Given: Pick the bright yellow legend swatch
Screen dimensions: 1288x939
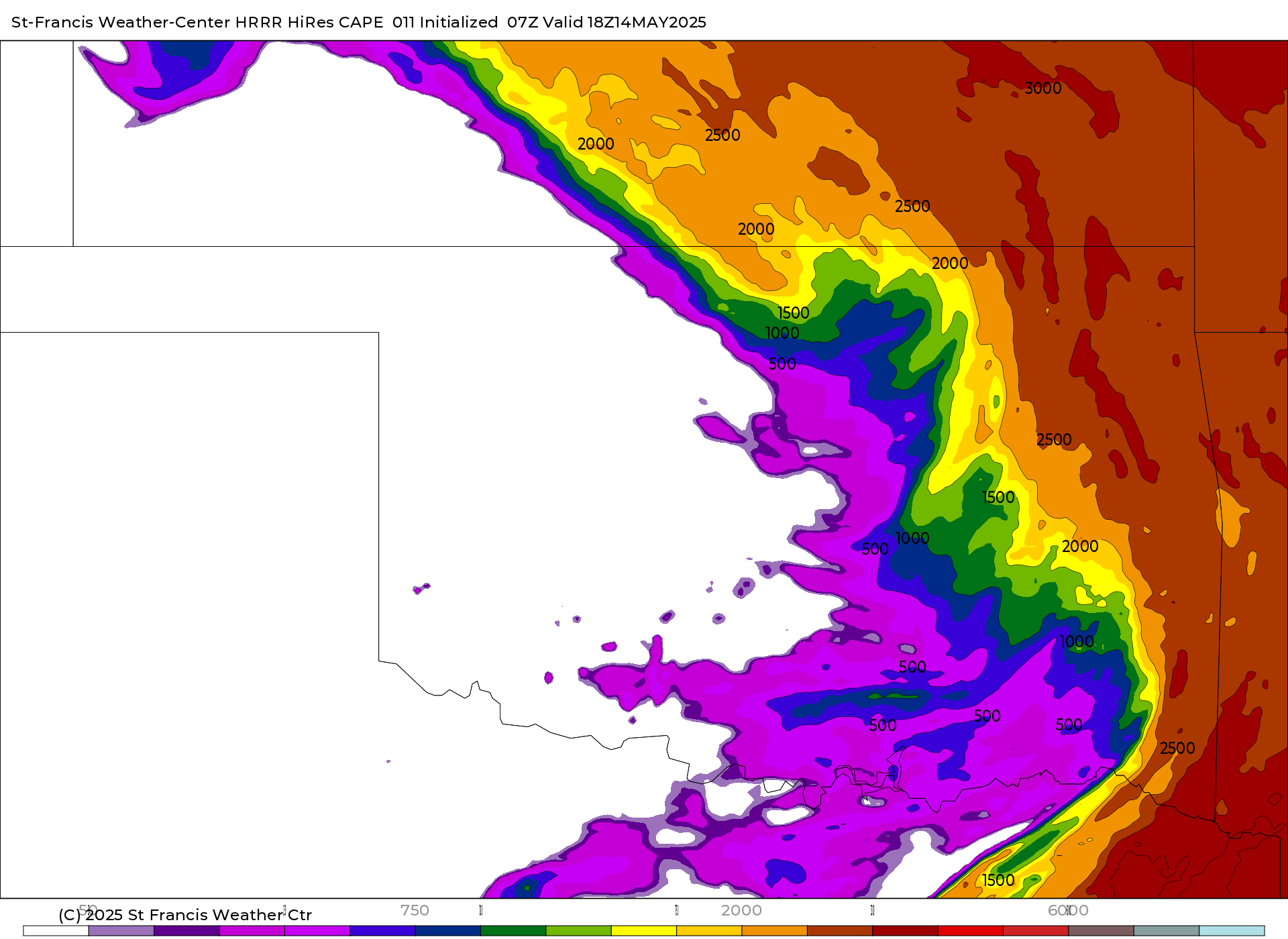Looking at the screenshot, I should pyautogui.click(x=644, y=931).
